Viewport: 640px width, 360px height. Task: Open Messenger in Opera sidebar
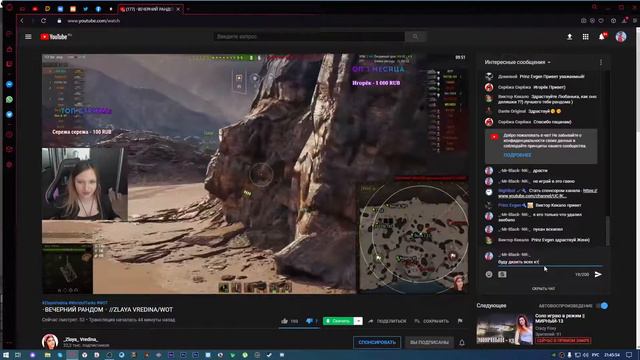point(9,84)
